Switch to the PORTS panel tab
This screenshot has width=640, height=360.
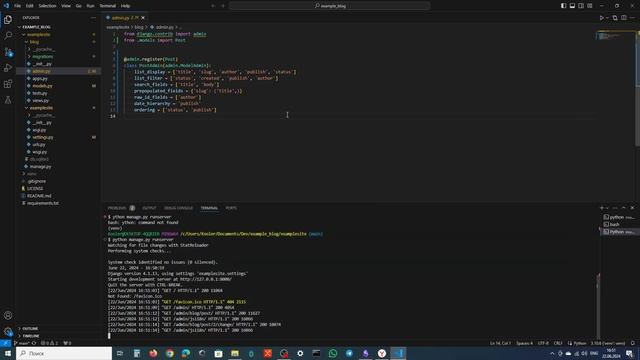click(x=231, y=208)
